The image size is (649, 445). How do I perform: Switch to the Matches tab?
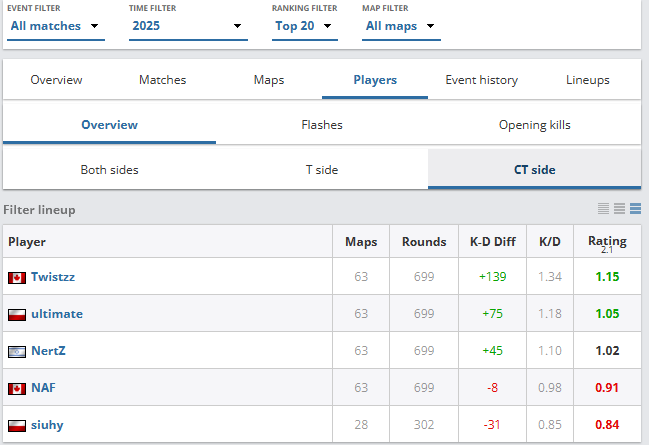tap(163, 79)
